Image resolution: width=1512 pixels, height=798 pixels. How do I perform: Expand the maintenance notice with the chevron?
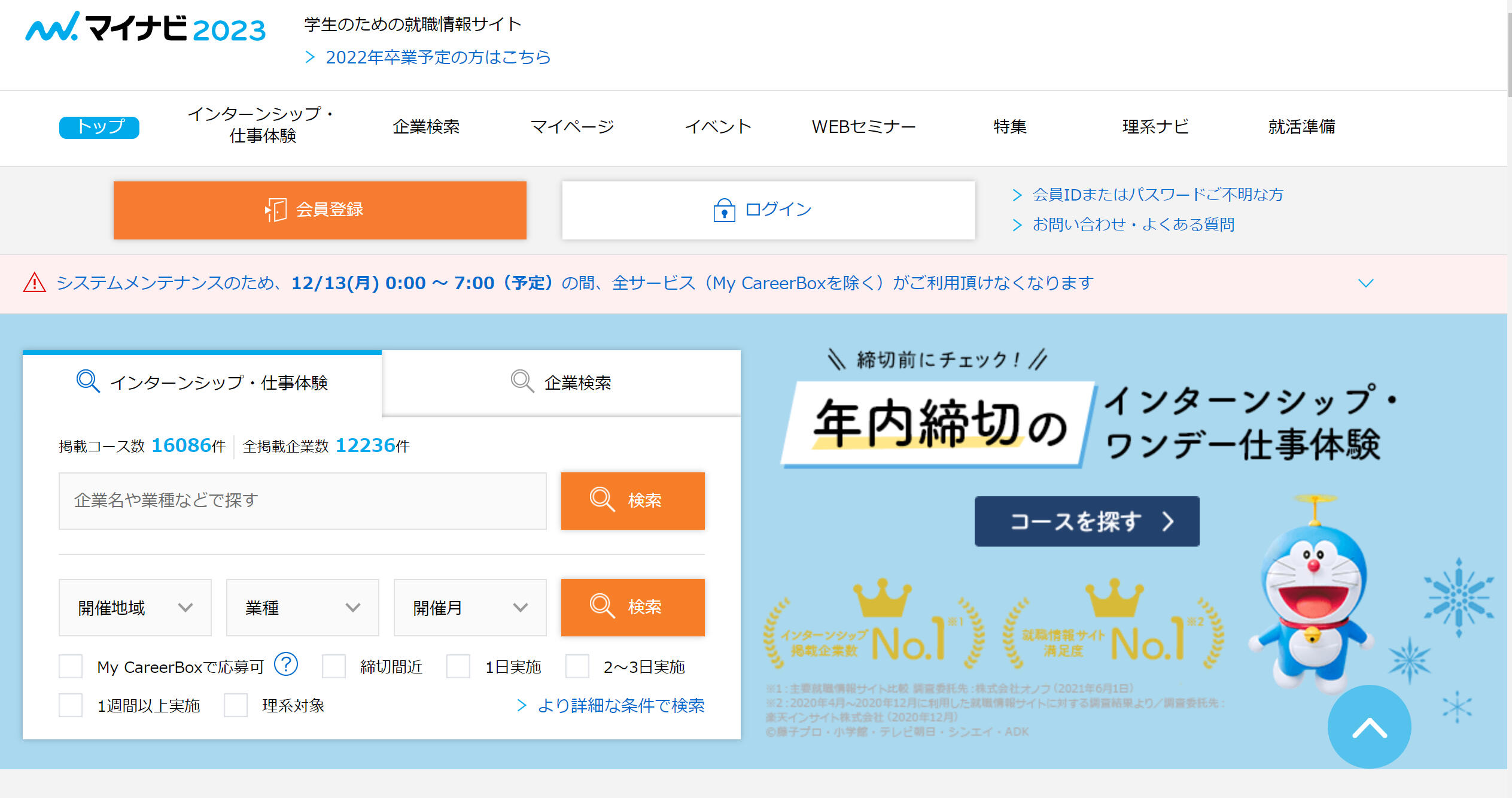click(x=1365, y=283)
